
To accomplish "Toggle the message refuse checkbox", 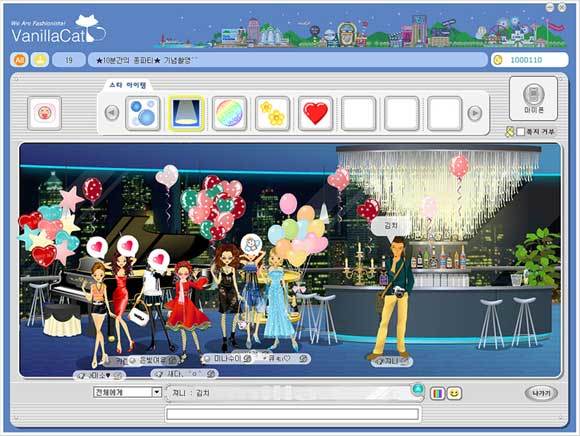I will tap(520, 132).
